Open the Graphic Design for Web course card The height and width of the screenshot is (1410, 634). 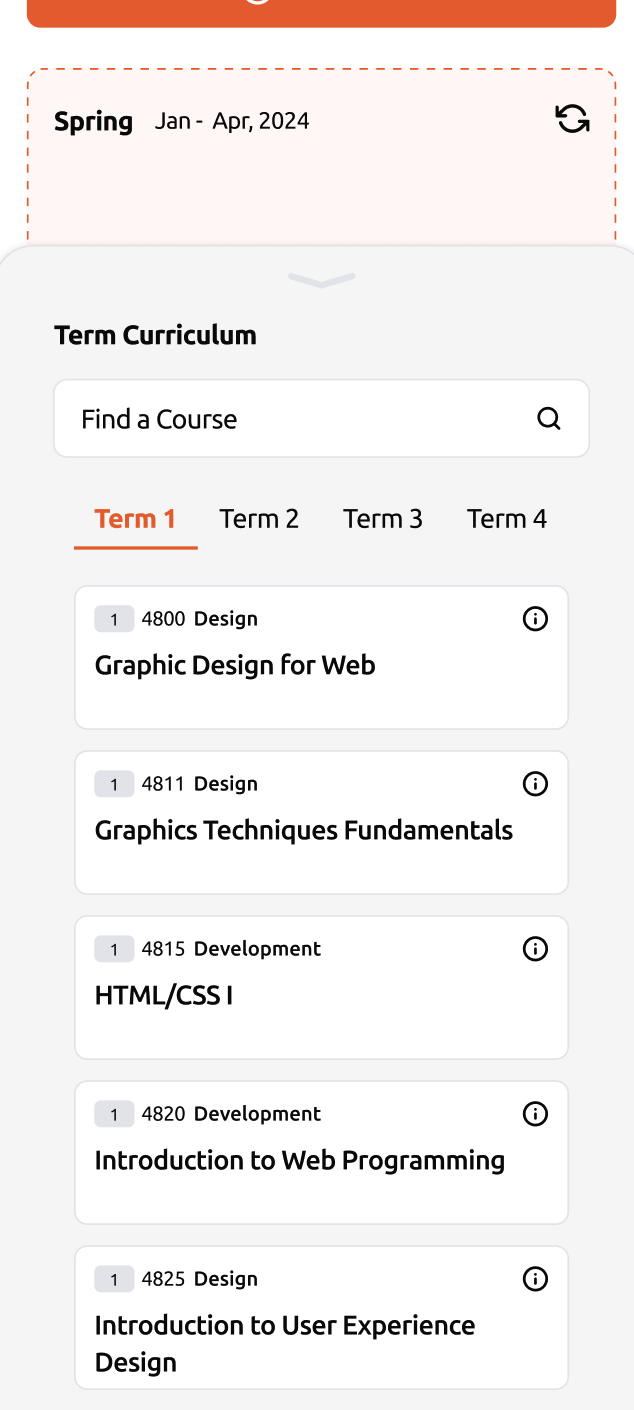[x=300, y=667]
